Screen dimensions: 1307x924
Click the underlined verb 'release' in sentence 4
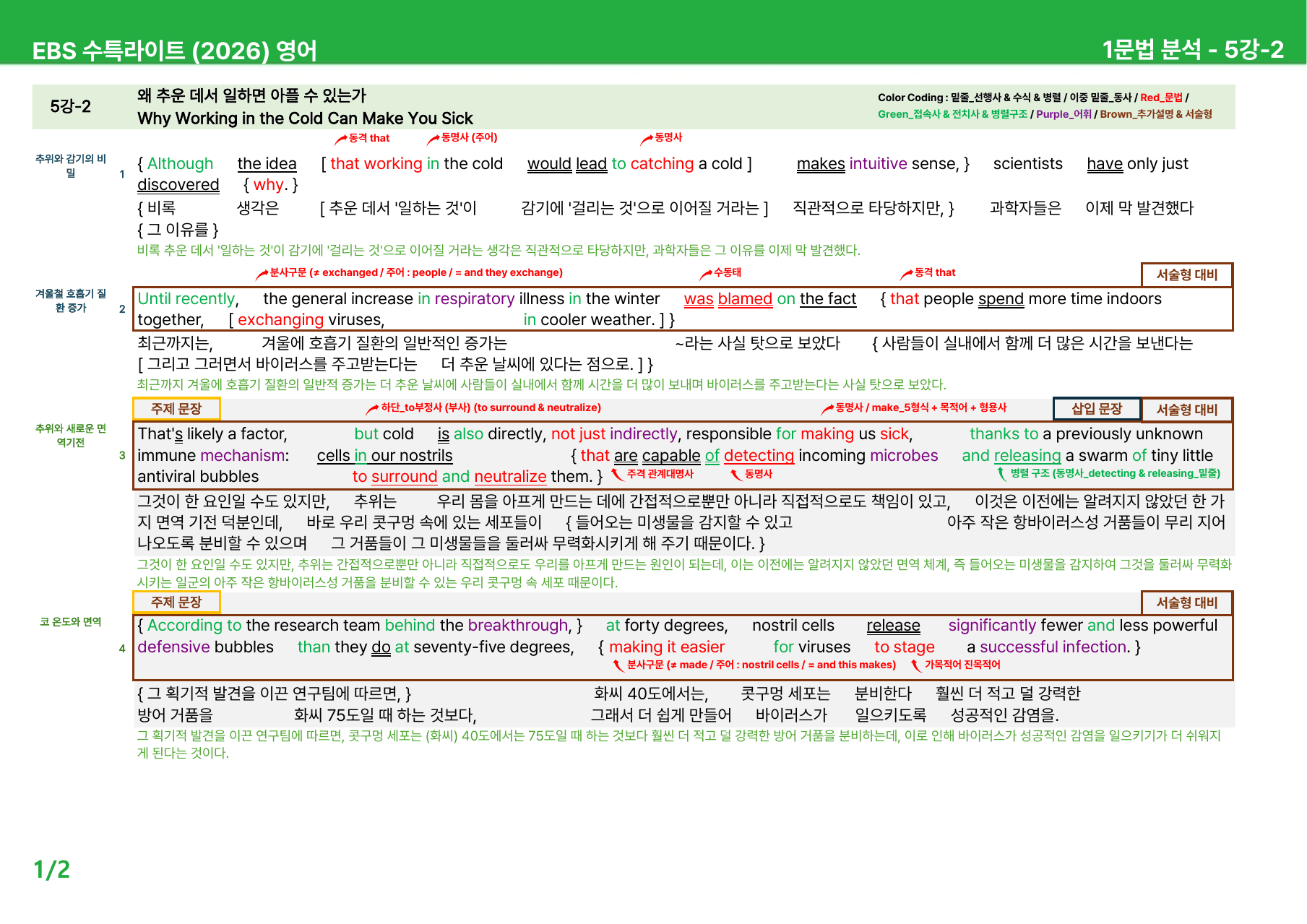(x=893, y=626)
